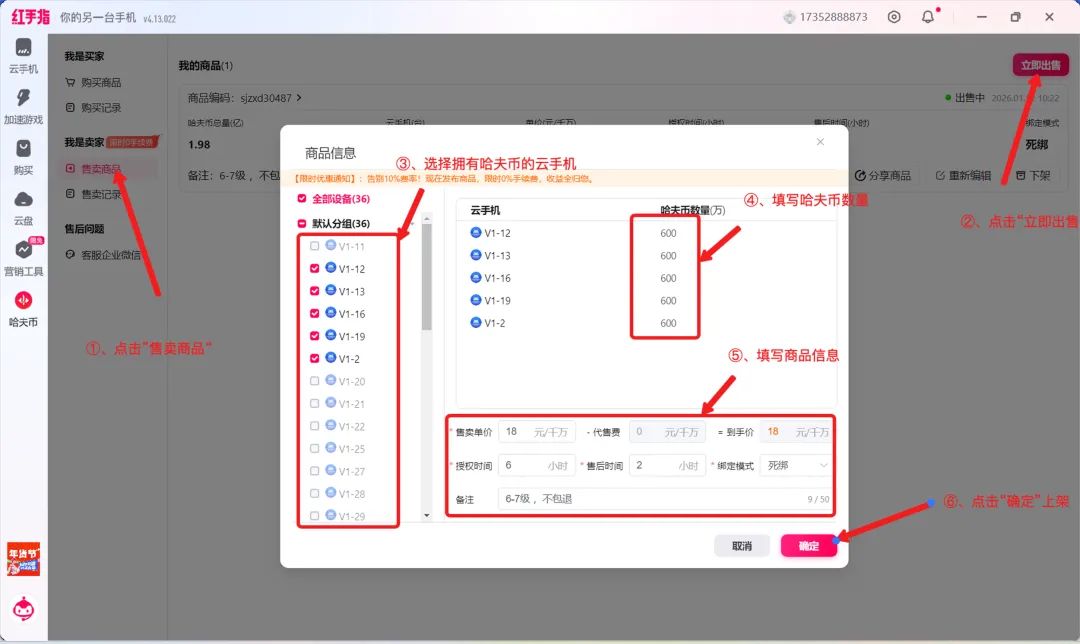Click the 到手价 result field

(796, 432)
